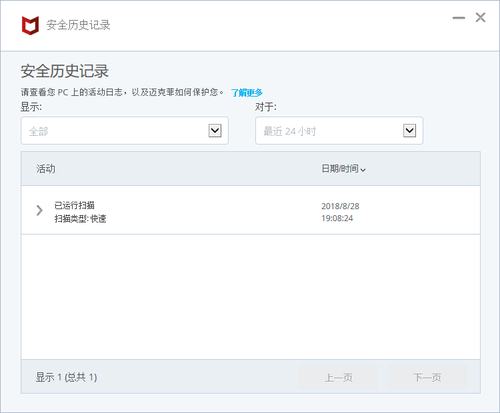Click the 上一页 previous page button
Screen dimensions: 500x413
(339, 377)
